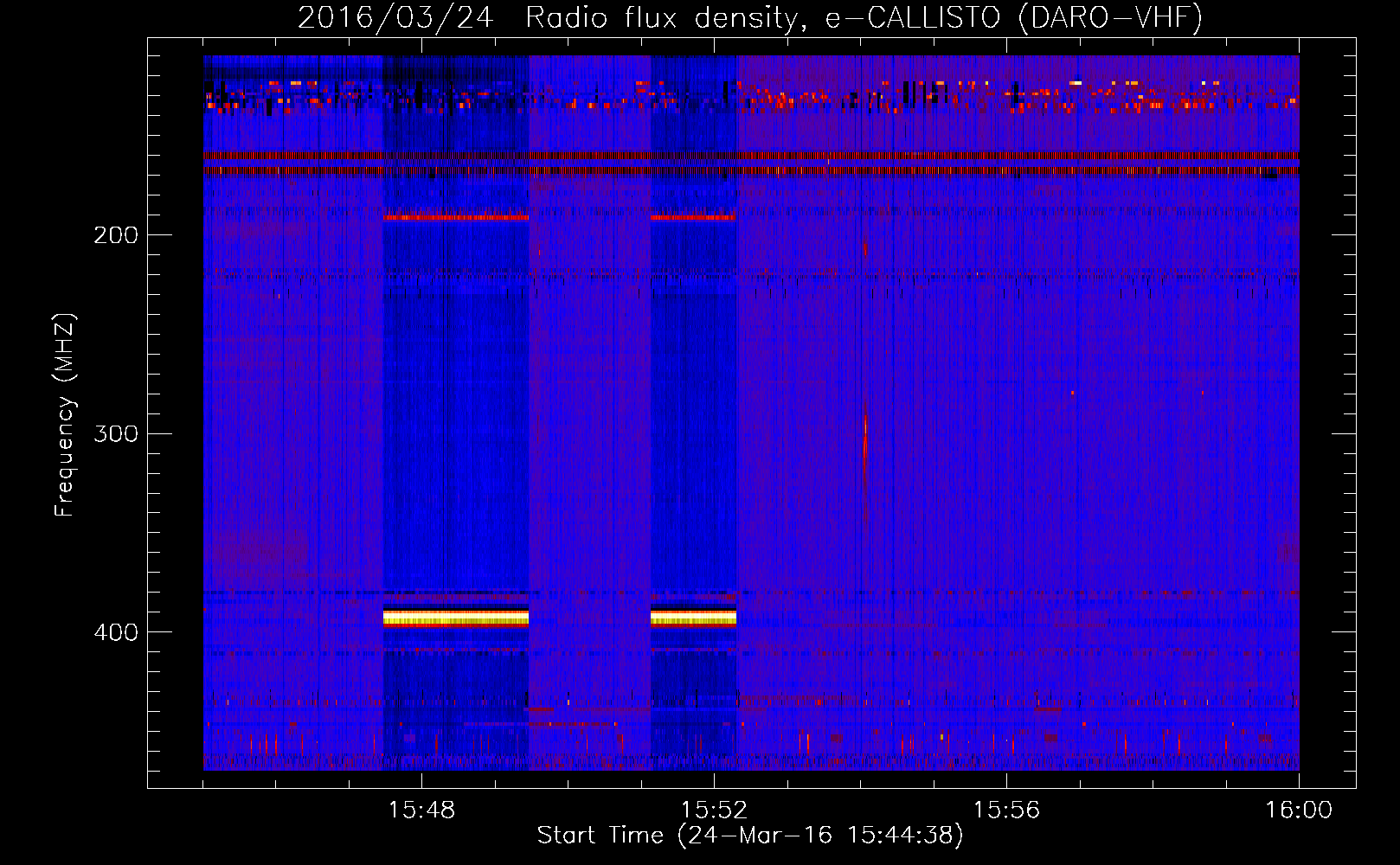1400x865 pixels.
Task: Click the plot title "2016/03/24 Radio flux density, e-CALLISTO (DARO-VHF)"
Action: (x=750, y=17)
